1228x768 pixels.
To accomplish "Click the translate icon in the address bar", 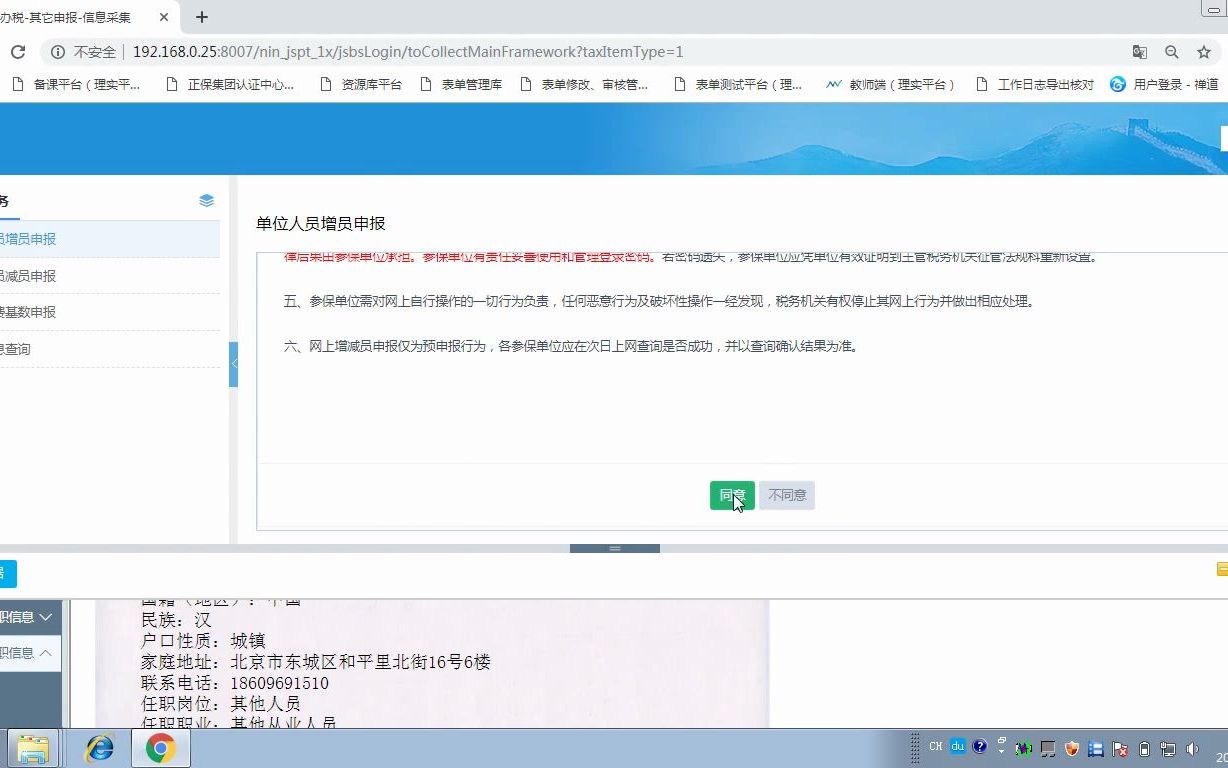I will click(x=1140, y=51).
